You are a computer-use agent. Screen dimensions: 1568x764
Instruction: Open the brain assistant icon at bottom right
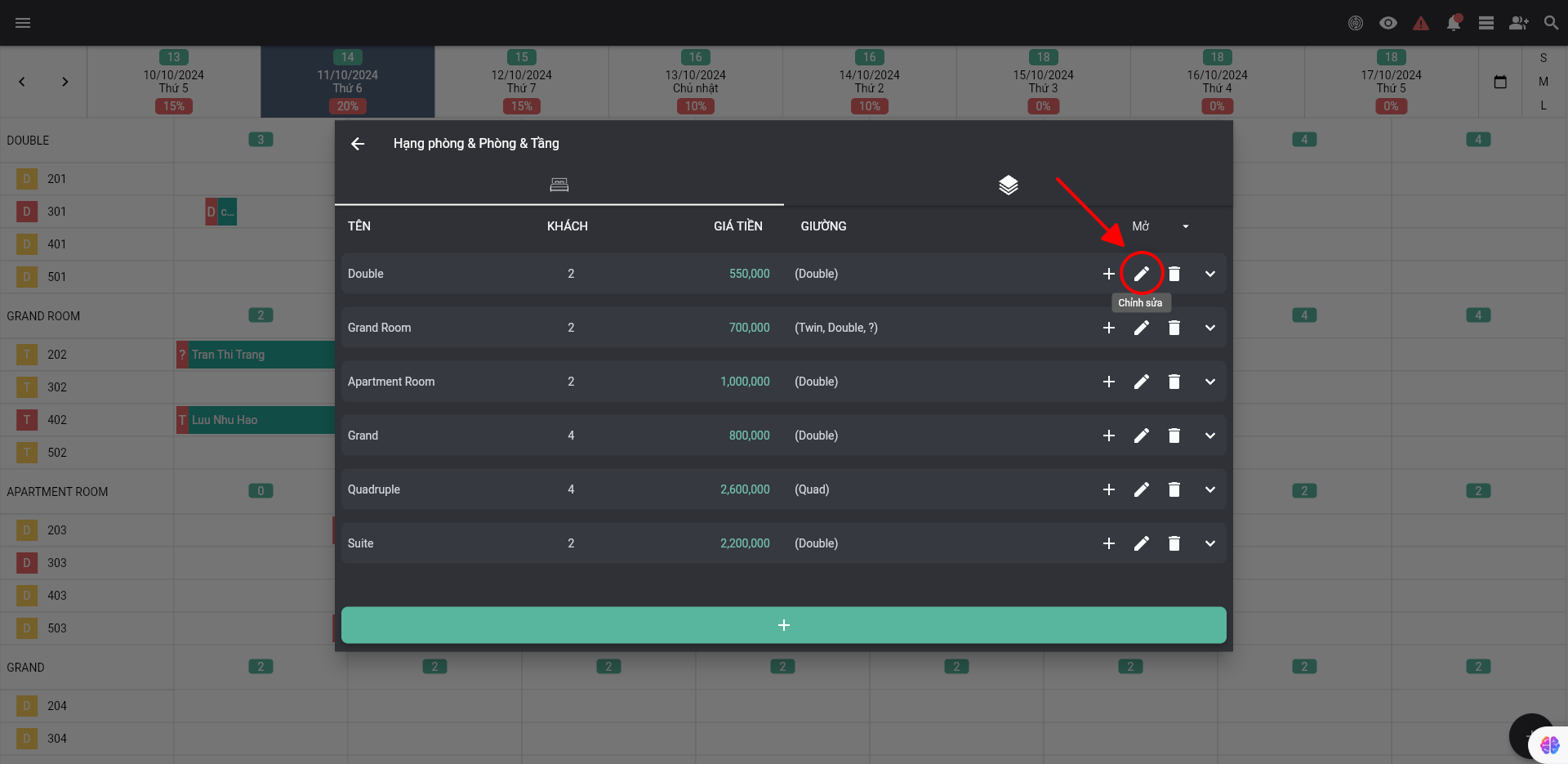tap(1549, 744)
